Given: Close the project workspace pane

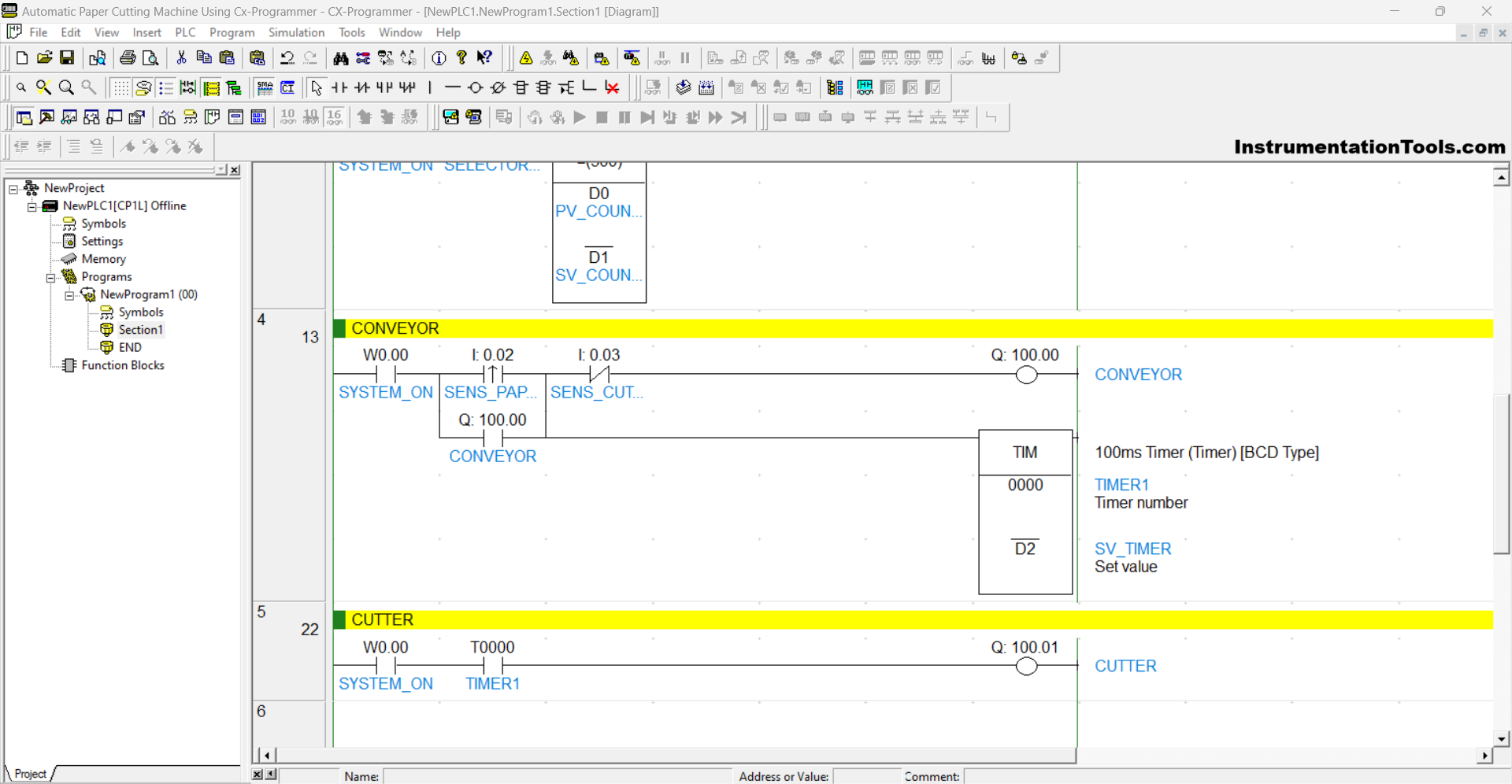Looking at the screenshot, I should [x=235, y=170].
